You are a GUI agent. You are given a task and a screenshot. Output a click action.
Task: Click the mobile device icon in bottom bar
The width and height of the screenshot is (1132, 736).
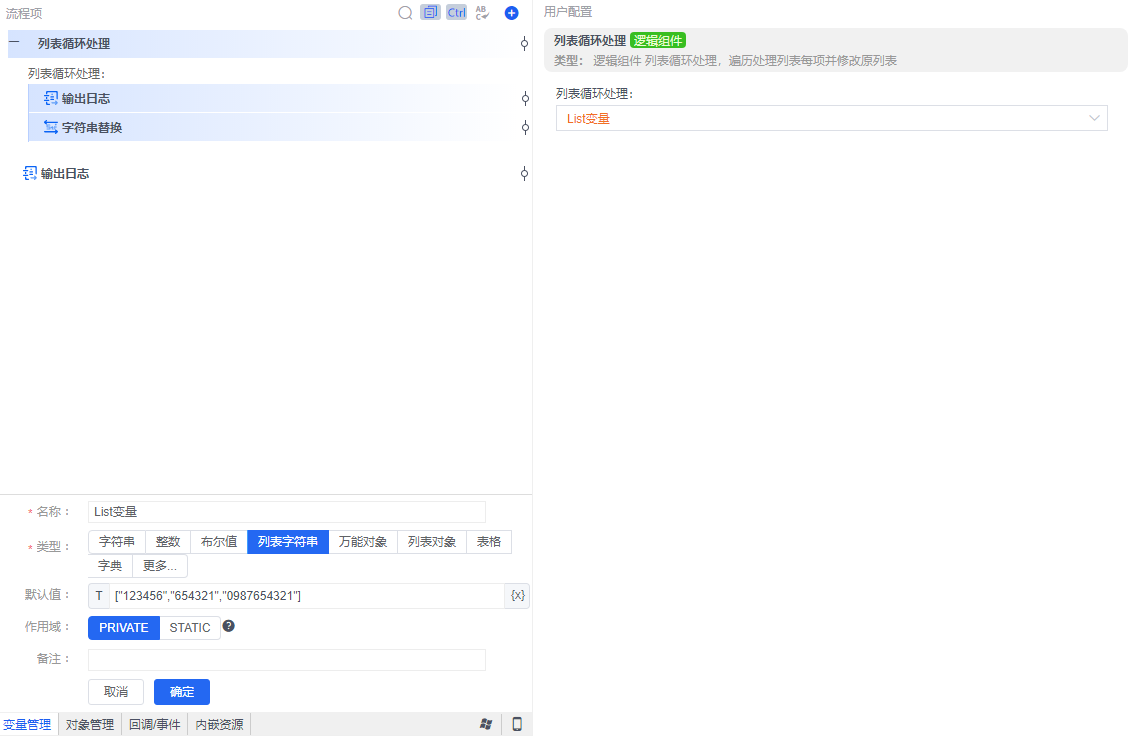517,723
